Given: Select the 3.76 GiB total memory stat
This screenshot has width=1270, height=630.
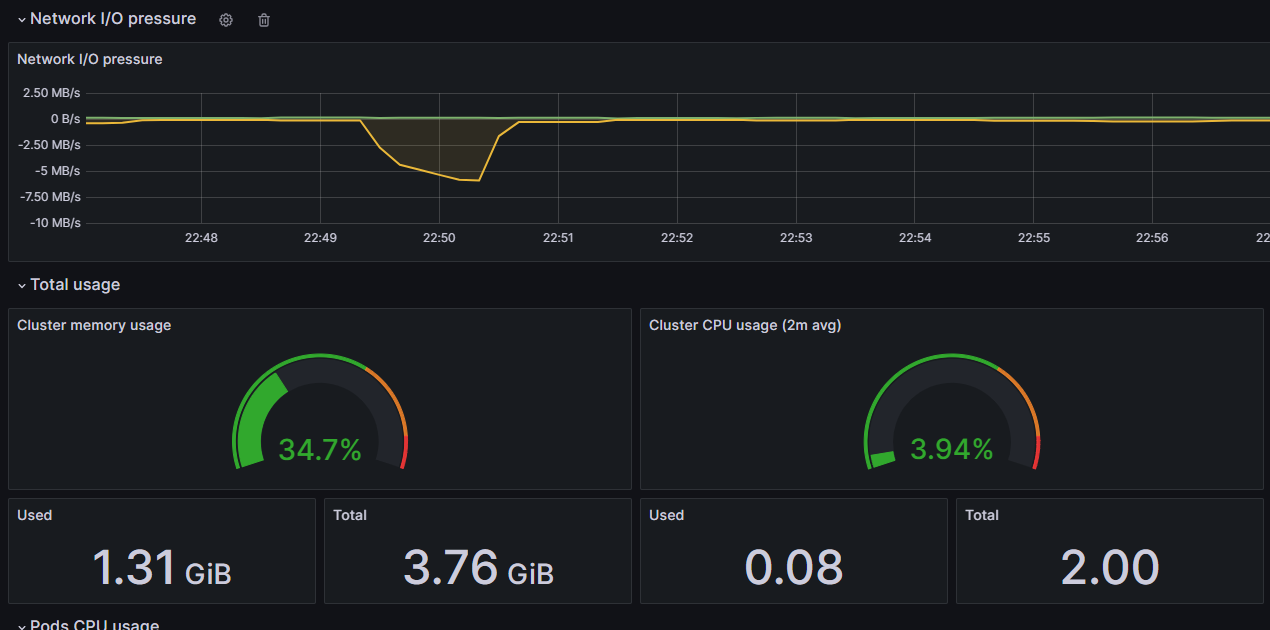Looking at the screenshot, I should pos(478,568).
